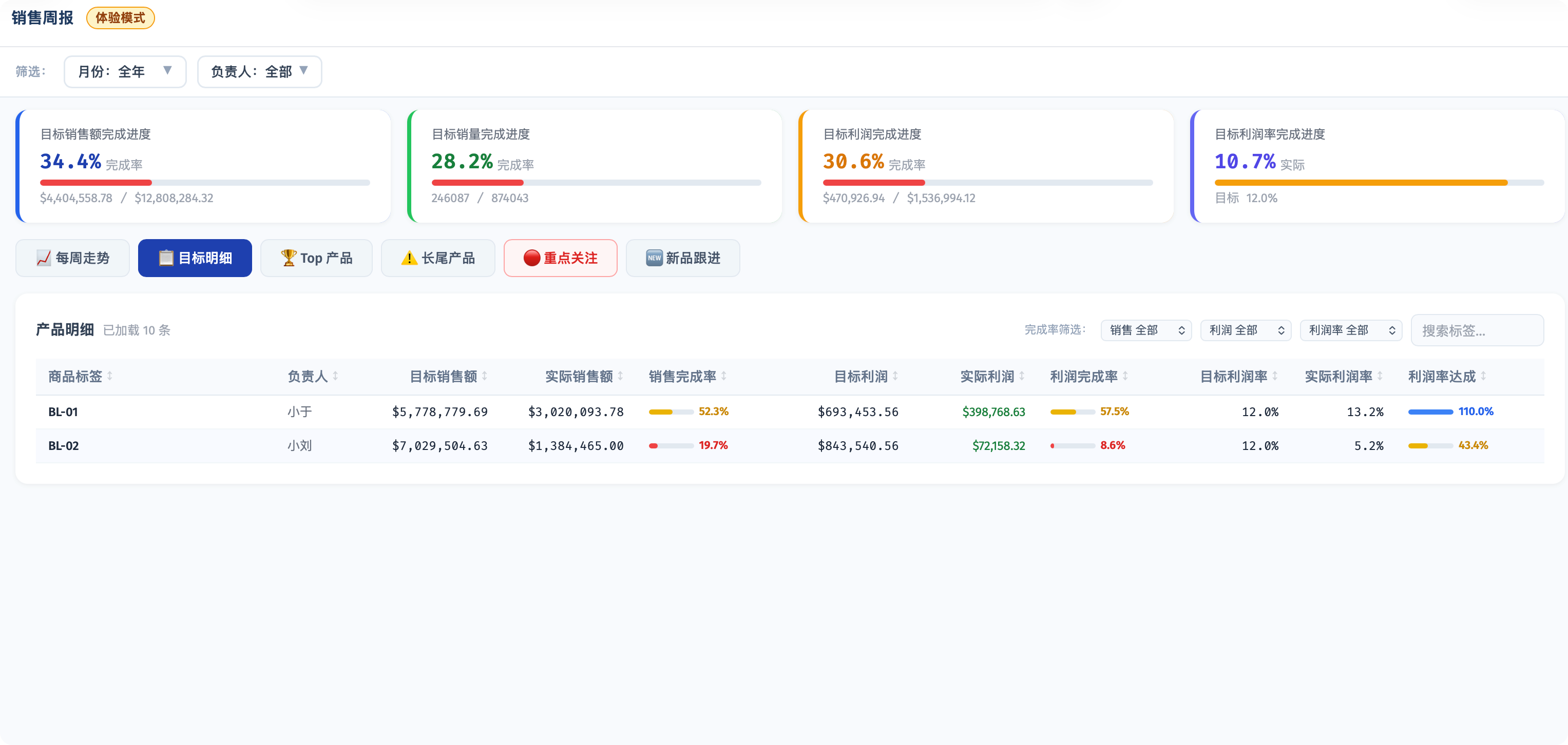1568x745 pixels.
Task: Click target sales $5,778,779.69 cell
Action: pyautogui.click(x=440, y=413)
